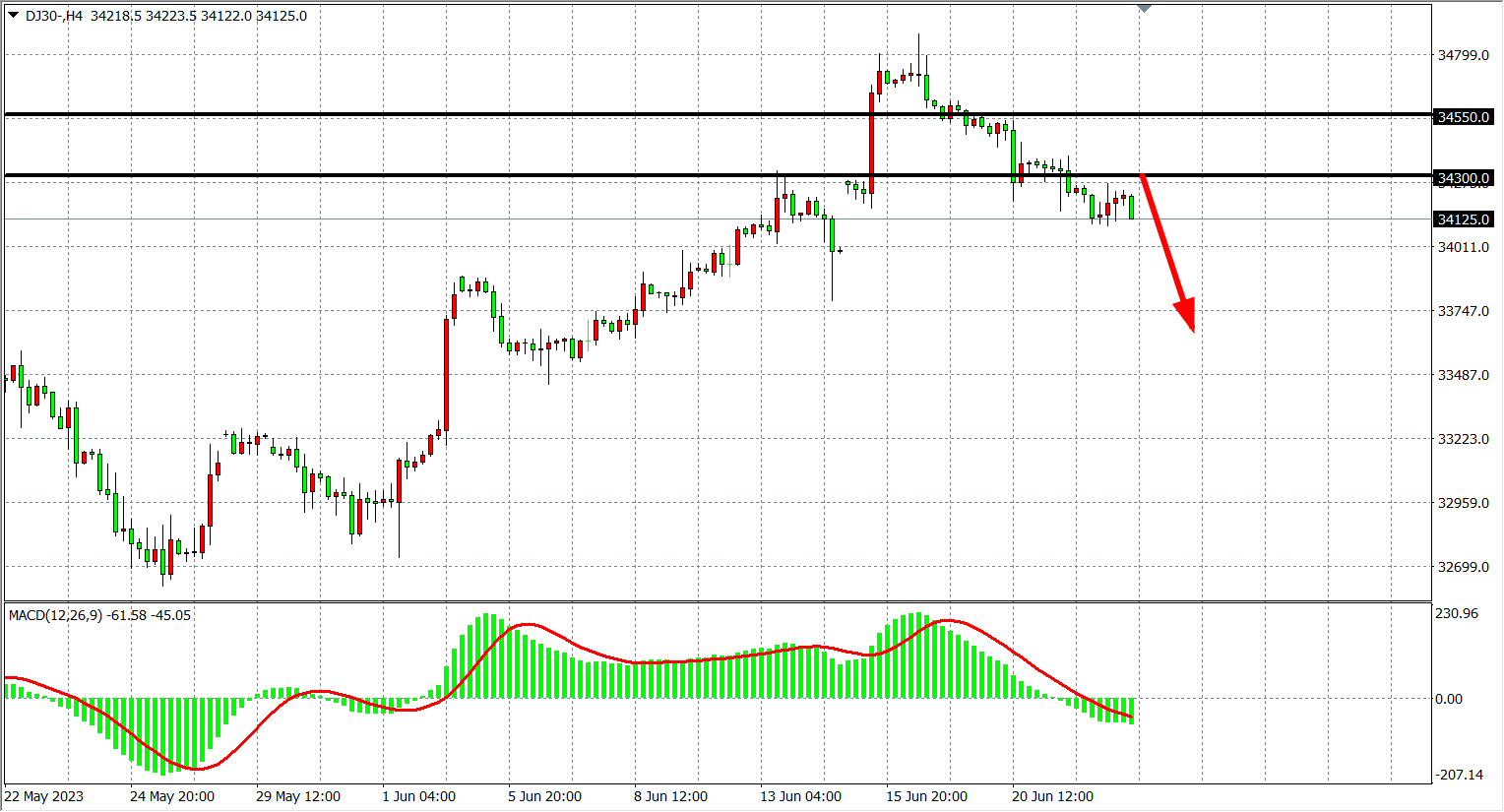Click the 33747.0 price scale value
This screenshot has width=1504, height=812.
(x=1464, y=311)
